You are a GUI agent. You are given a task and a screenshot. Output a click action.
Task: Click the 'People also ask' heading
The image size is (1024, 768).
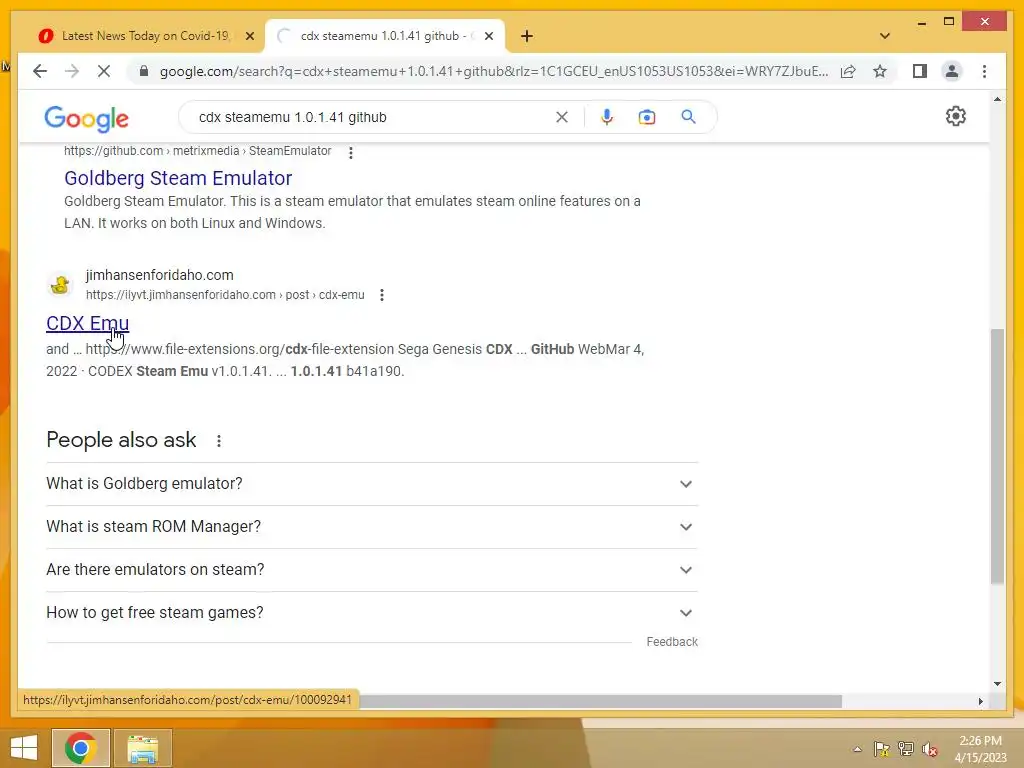[x=121, y=440]
